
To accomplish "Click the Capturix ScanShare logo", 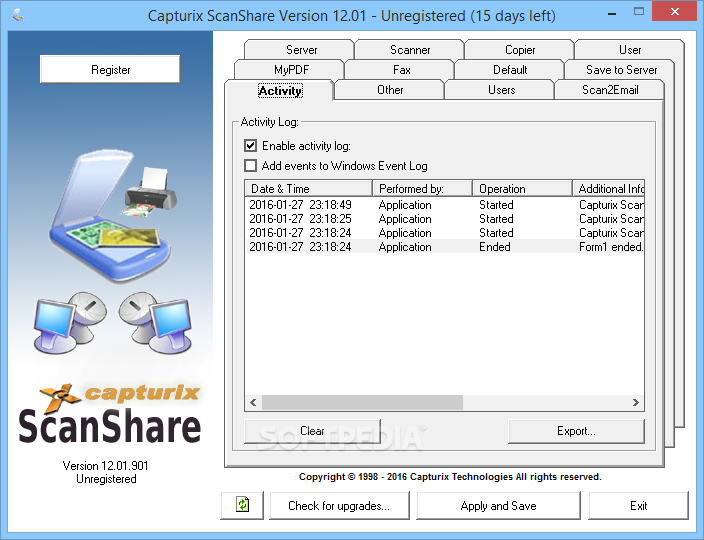I will (x=110, y=413).
